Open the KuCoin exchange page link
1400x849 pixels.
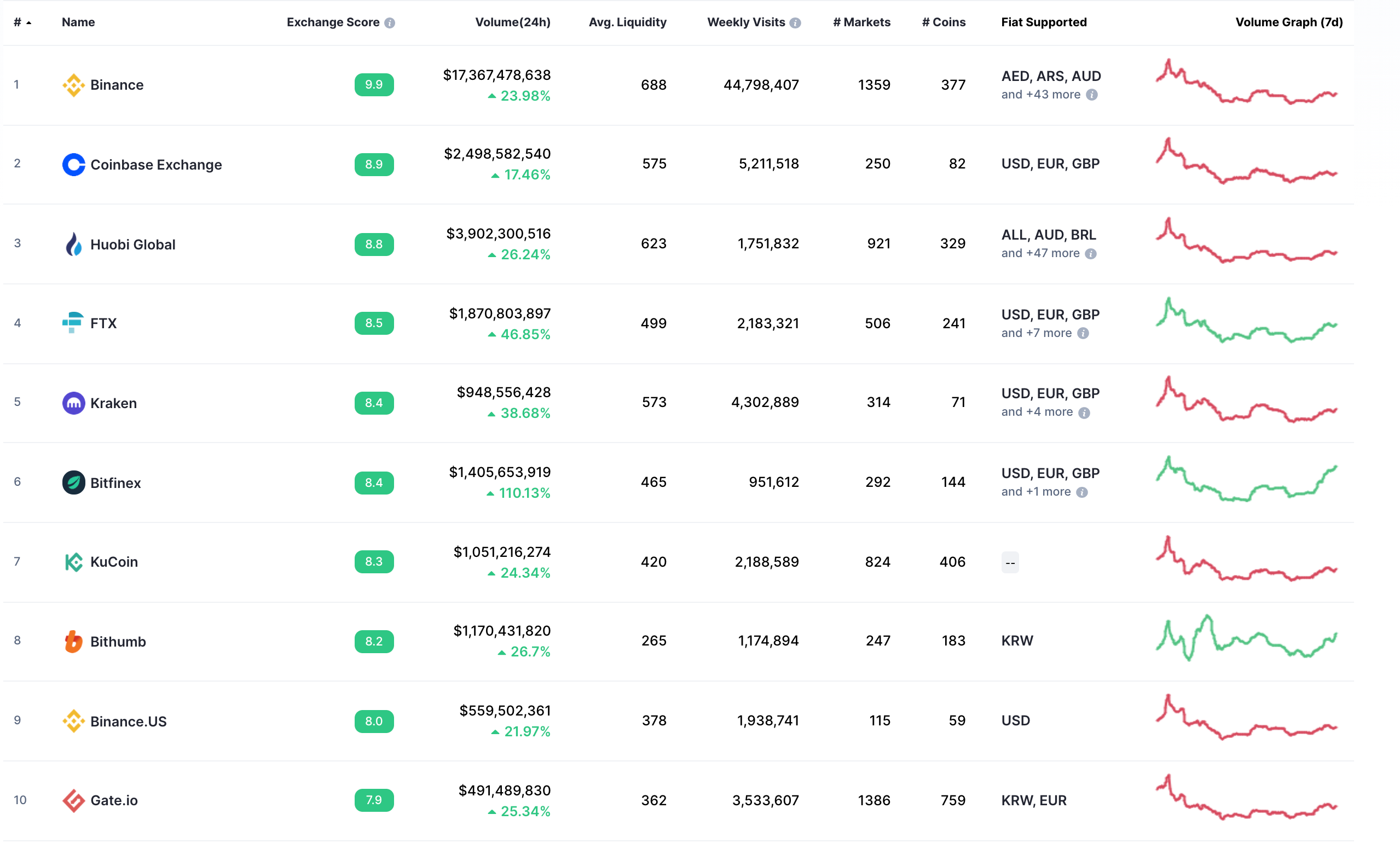[114, 562]
